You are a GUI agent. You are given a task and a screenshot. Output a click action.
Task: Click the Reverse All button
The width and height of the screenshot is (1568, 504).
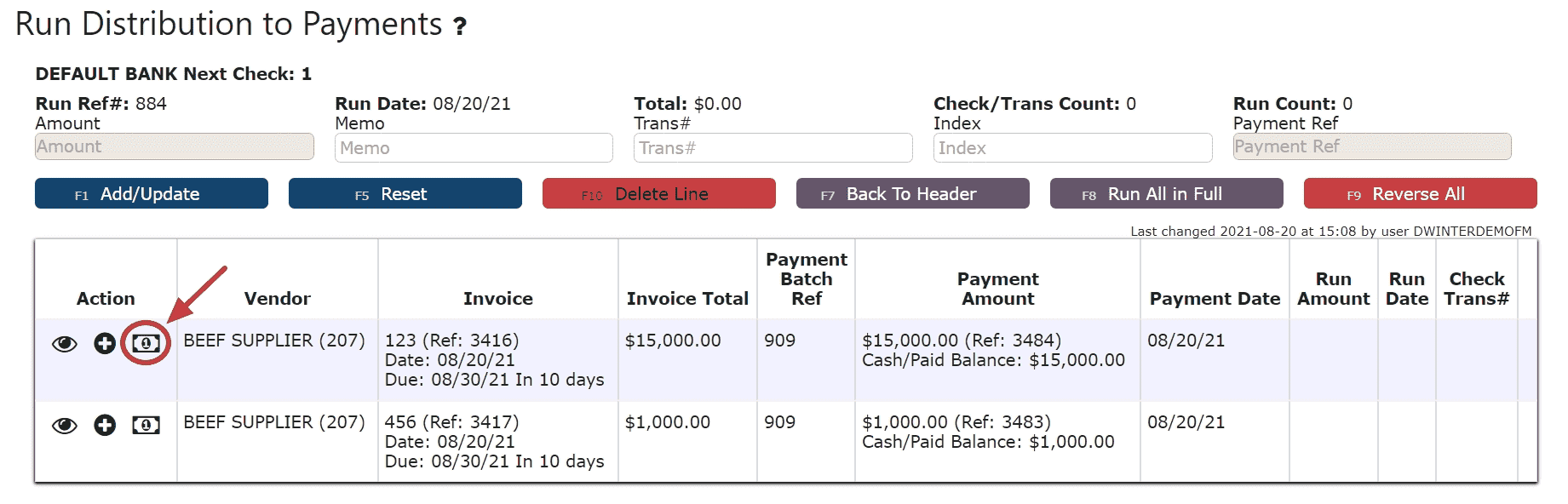[1420, 193]
